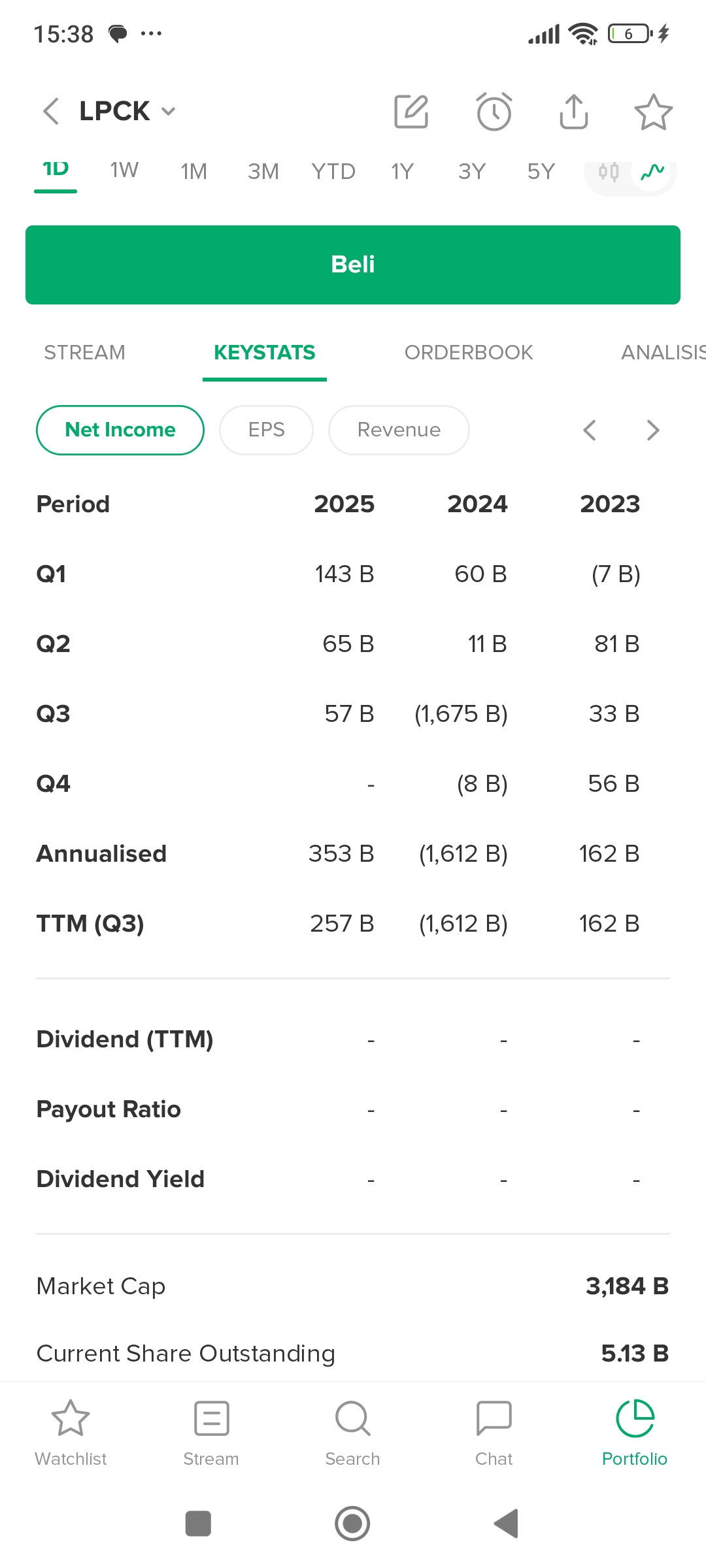This screenshot has height=1568, width=706.
Task: Show next periods with right chevron
Action: coord(652,430)
